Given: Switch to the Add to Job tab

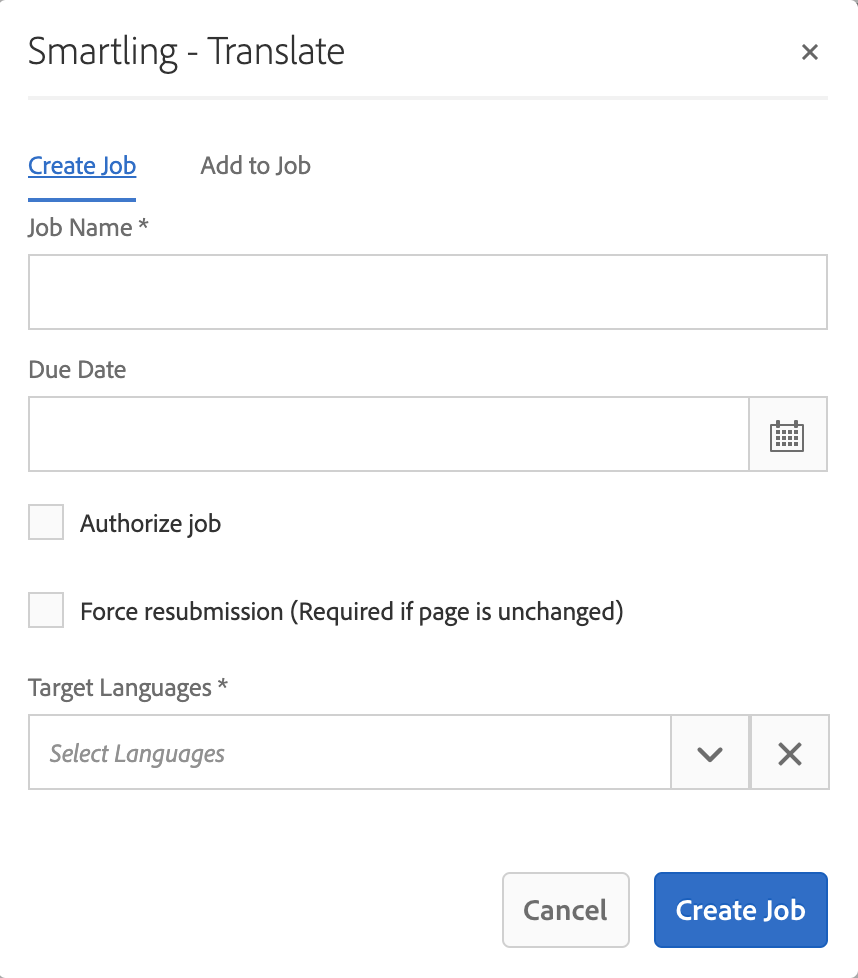Looking at the screenshot, I should [x=255, y=166].
